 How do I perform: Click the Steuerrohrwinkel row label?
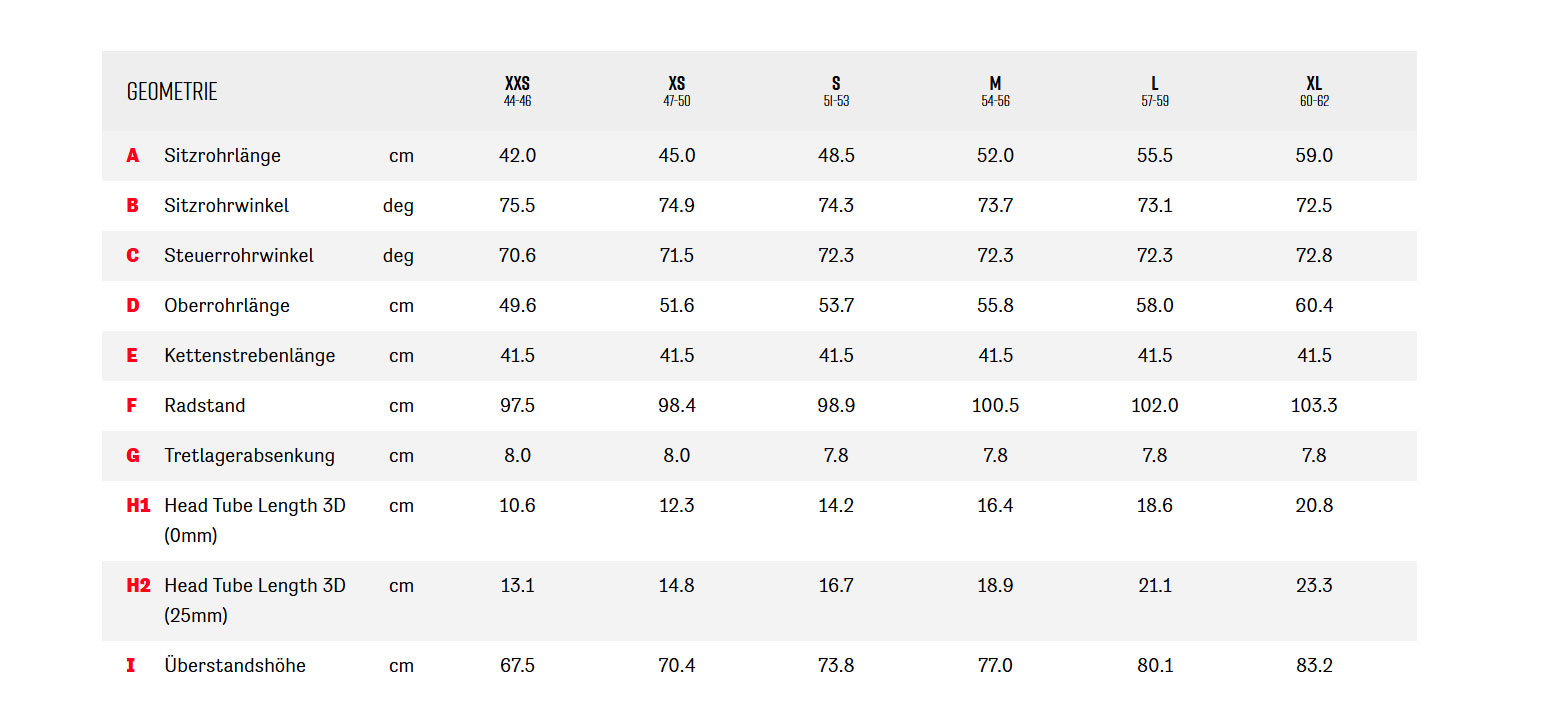pyautogui.click(x=239, y=256)
